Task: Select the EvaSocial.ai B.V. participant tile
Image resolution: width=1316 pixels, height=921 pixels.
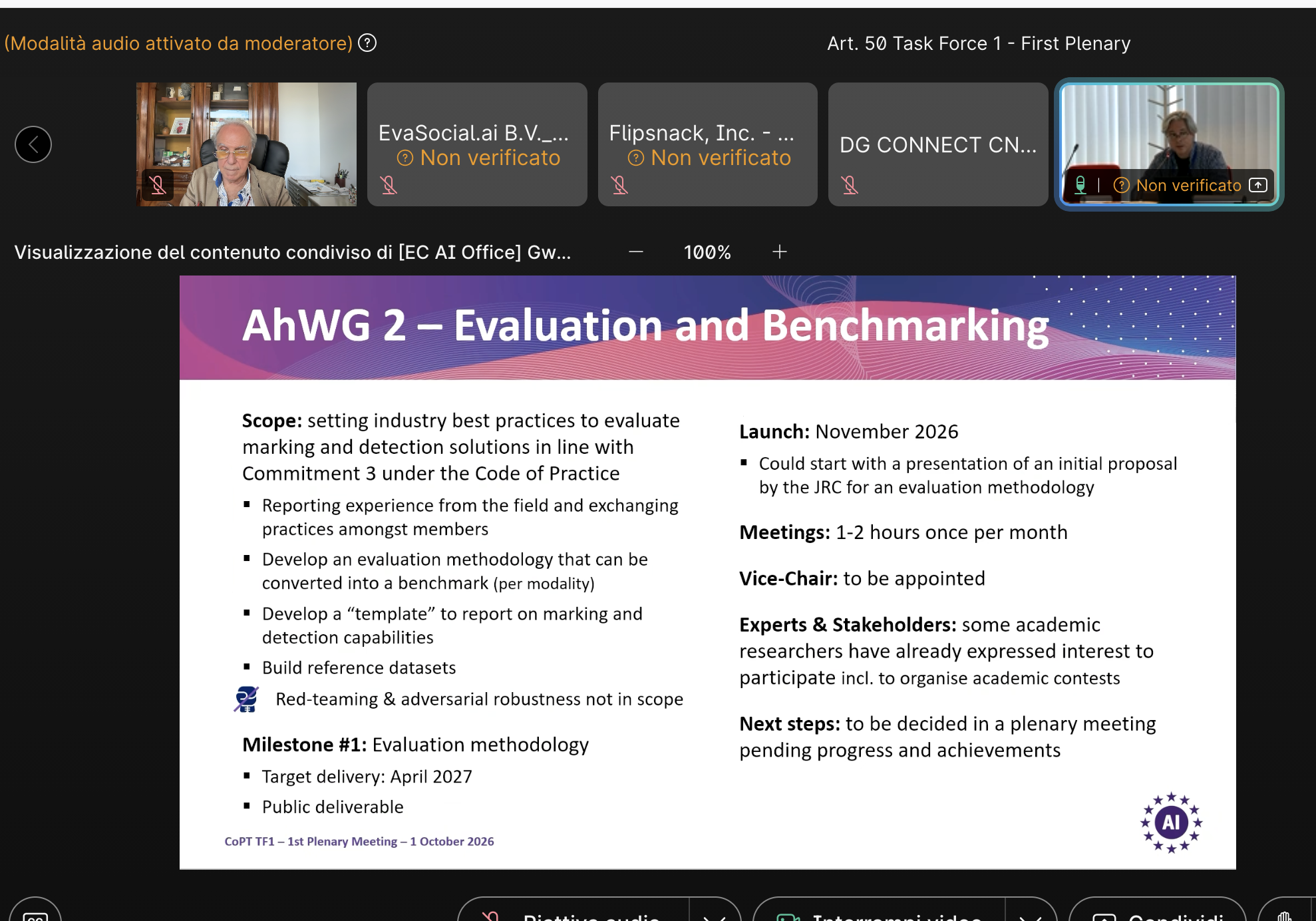Action: (x=477, y=144)
